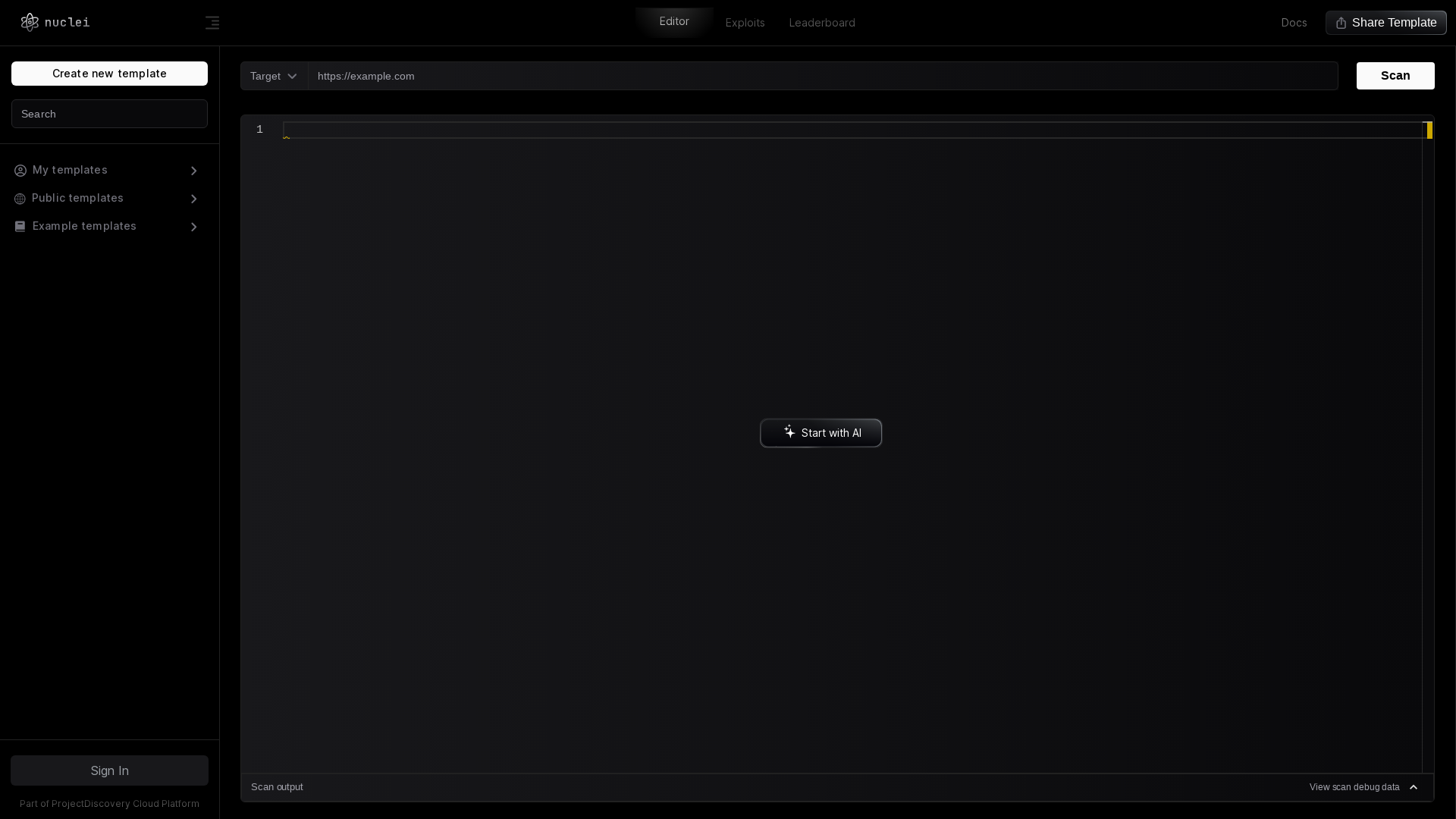Click the Sign In link
This screenshot has width=1456, height=819.
(x=110, y=770)
